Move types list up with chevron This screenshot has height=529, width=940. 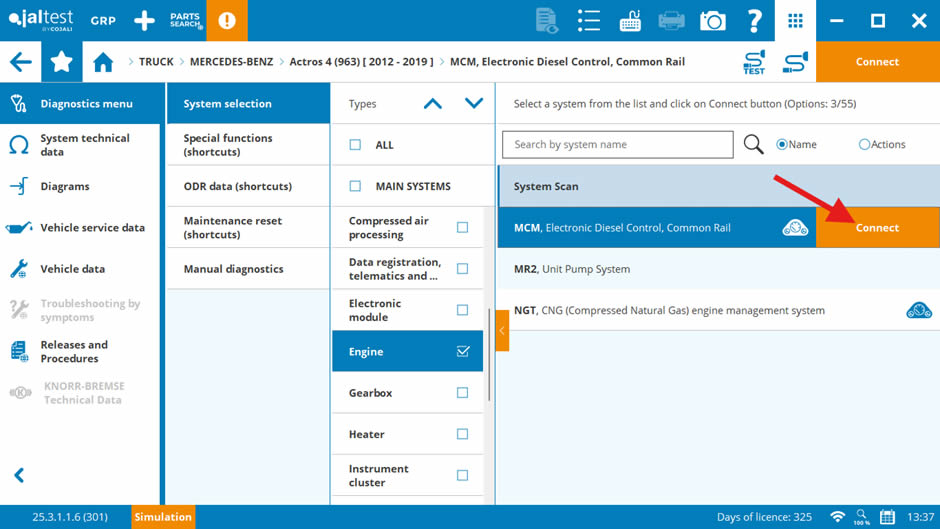point(433,104)
